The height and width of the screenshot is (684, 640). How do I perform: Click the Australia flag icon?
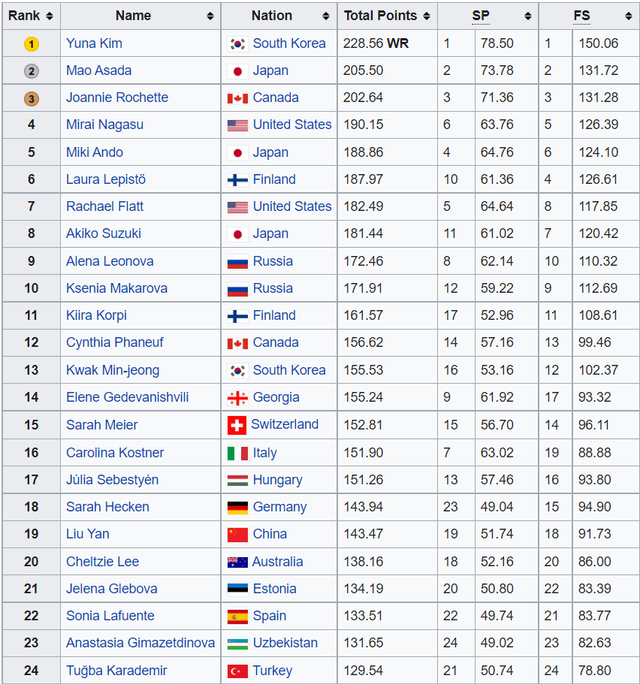(237, 562)
